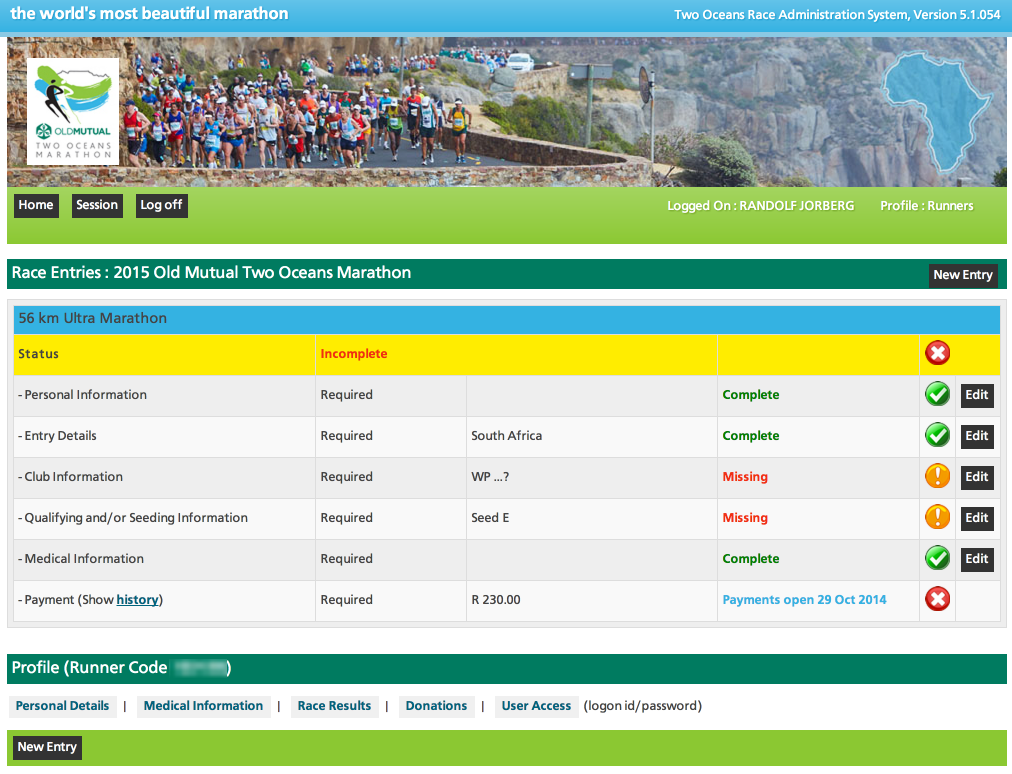The height and width of the screenshot is (774, 1012).
Task: Select Log off from the navigation bar
Action: [161, 205]
